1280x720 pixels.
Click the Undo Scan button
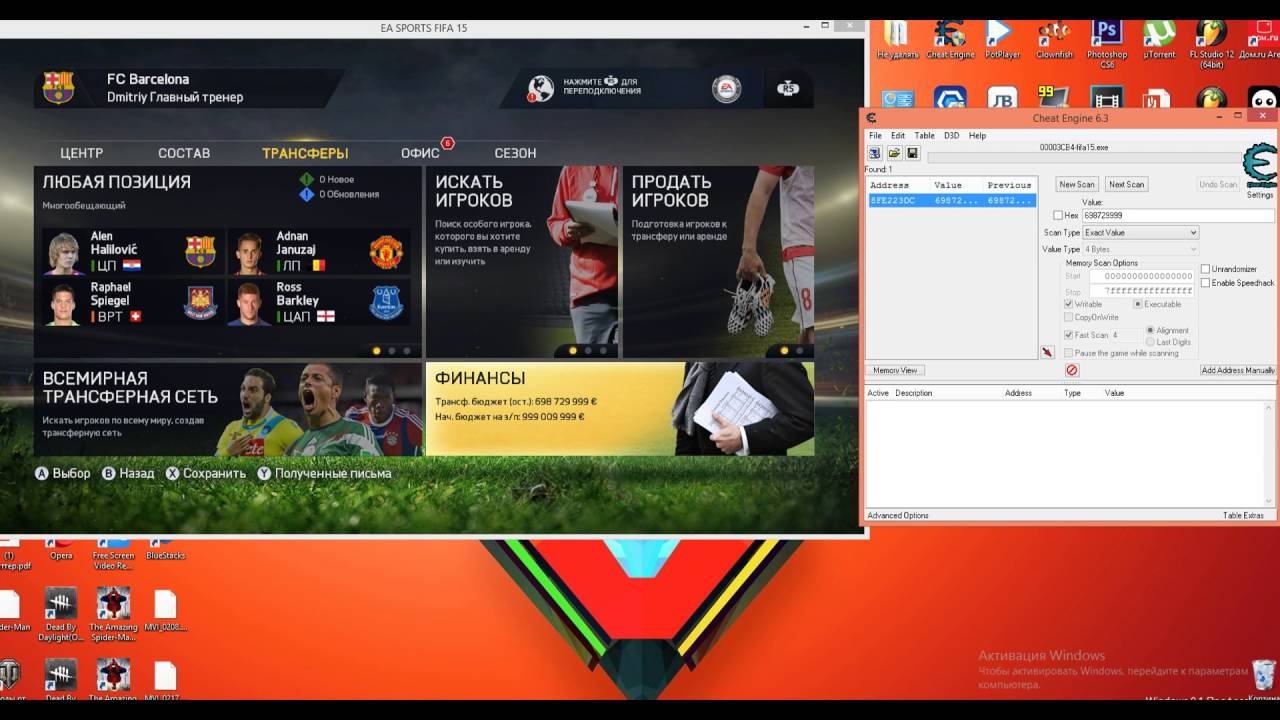click(x=1218, y=184)
